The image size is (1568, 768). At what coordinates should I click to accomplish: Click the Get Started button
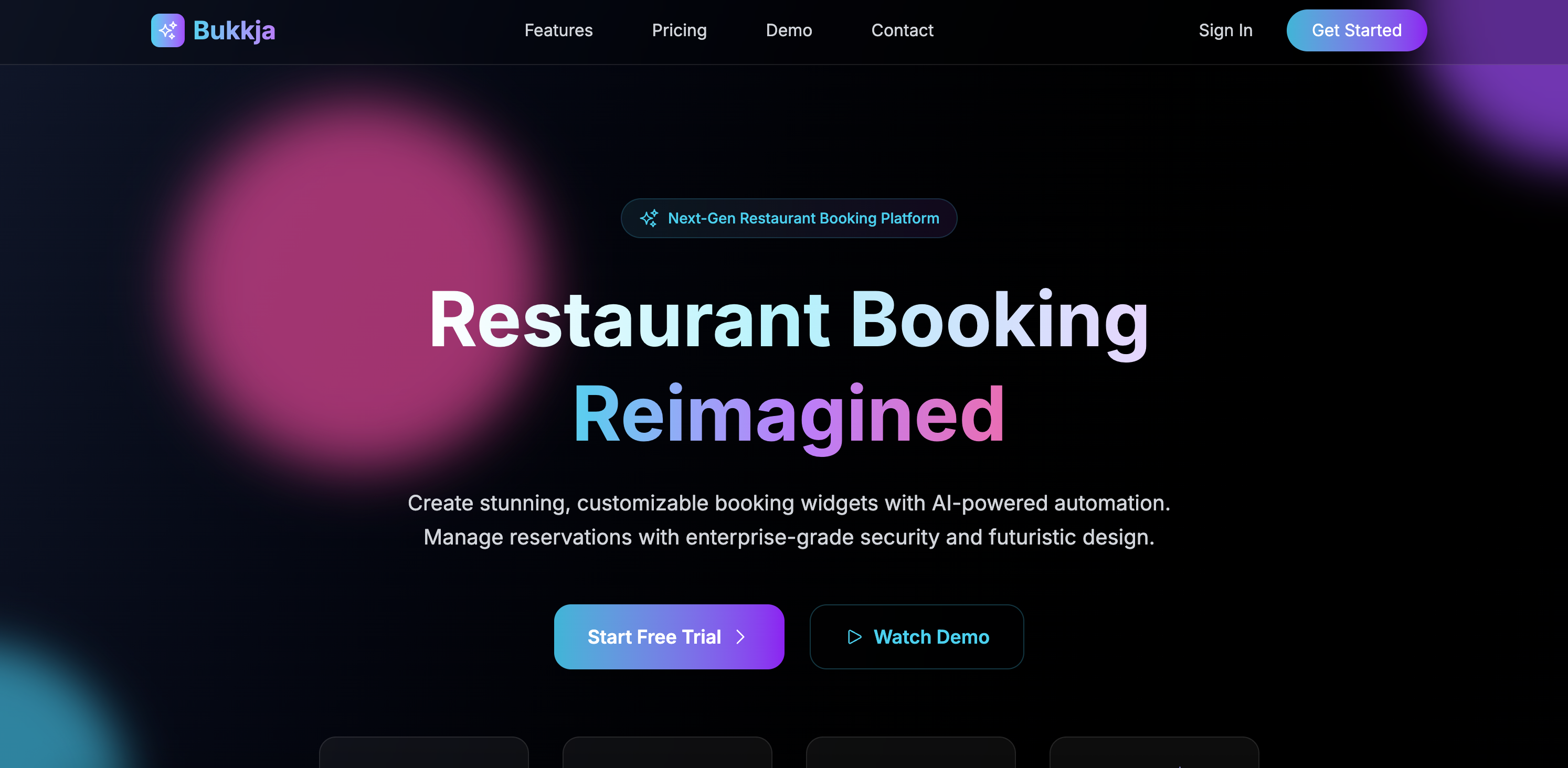[1356, 30]
